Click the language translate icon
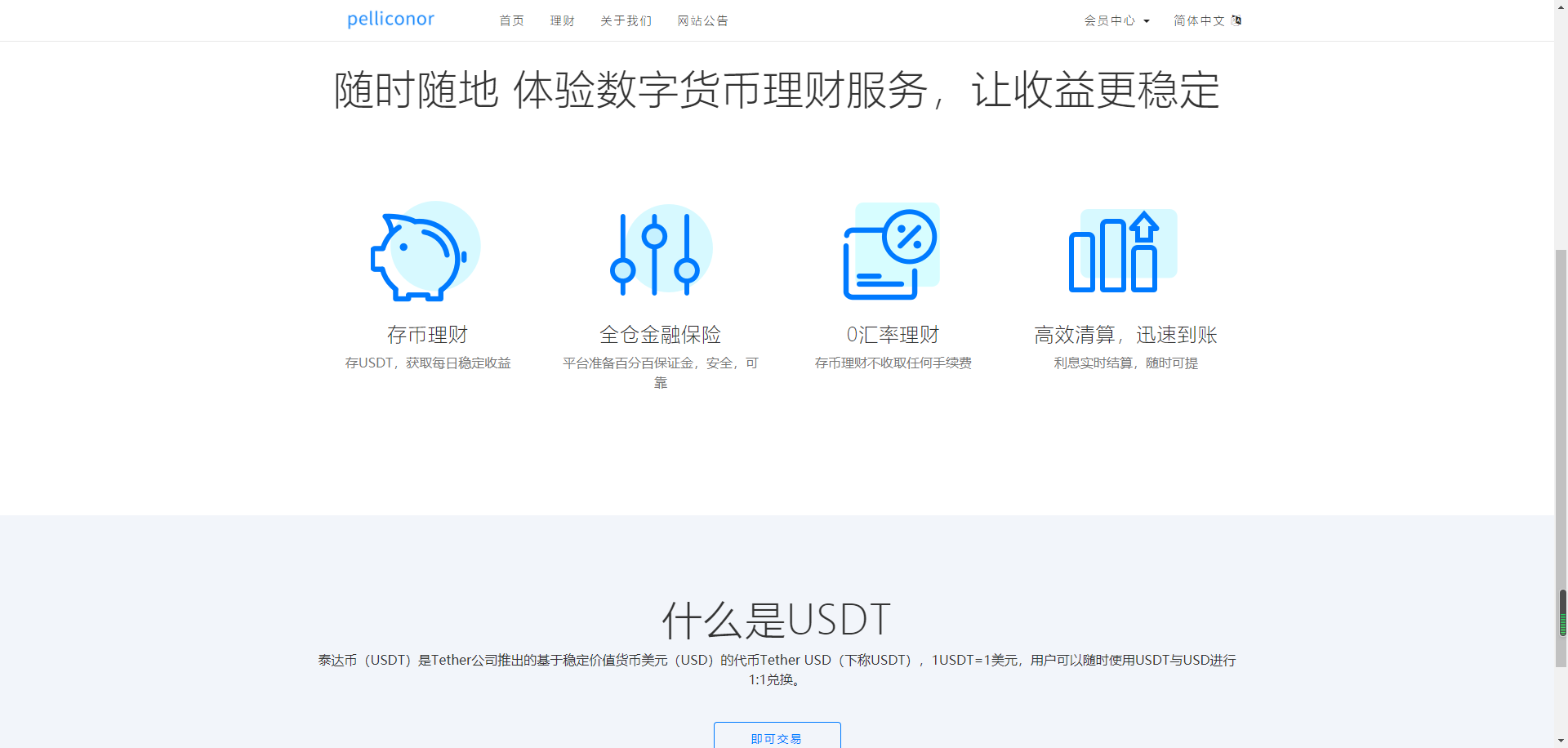This screenshot has height=748, width=1568. pos(1236,20)
